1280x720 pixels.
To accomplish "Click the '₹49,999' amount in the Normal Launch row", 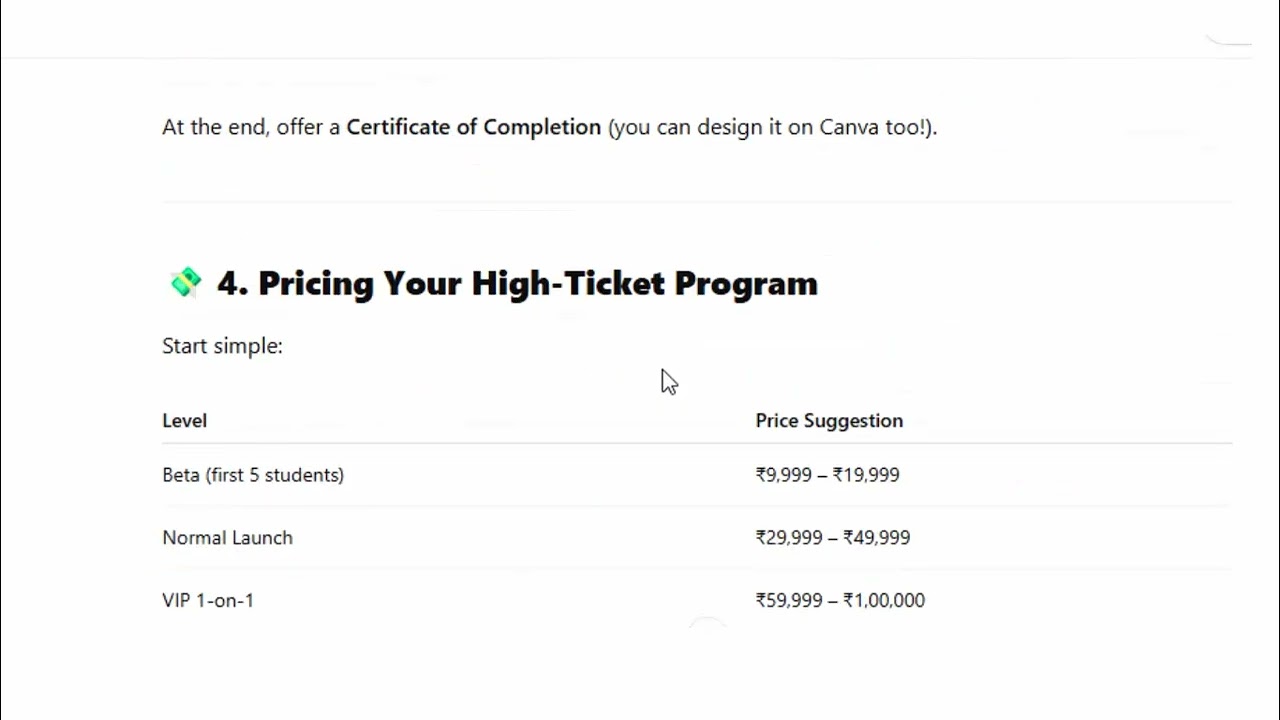I will click(x=877, y=538).
